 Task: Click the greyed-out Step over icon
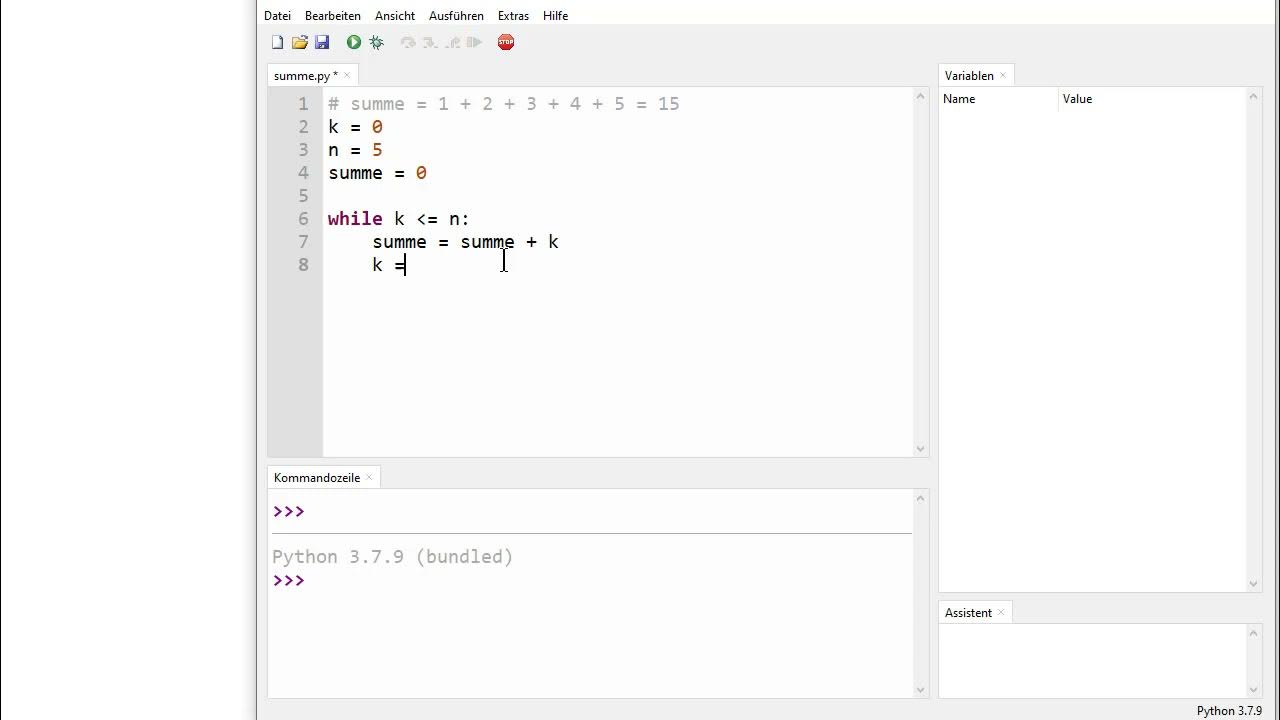(x=408, y=42)
